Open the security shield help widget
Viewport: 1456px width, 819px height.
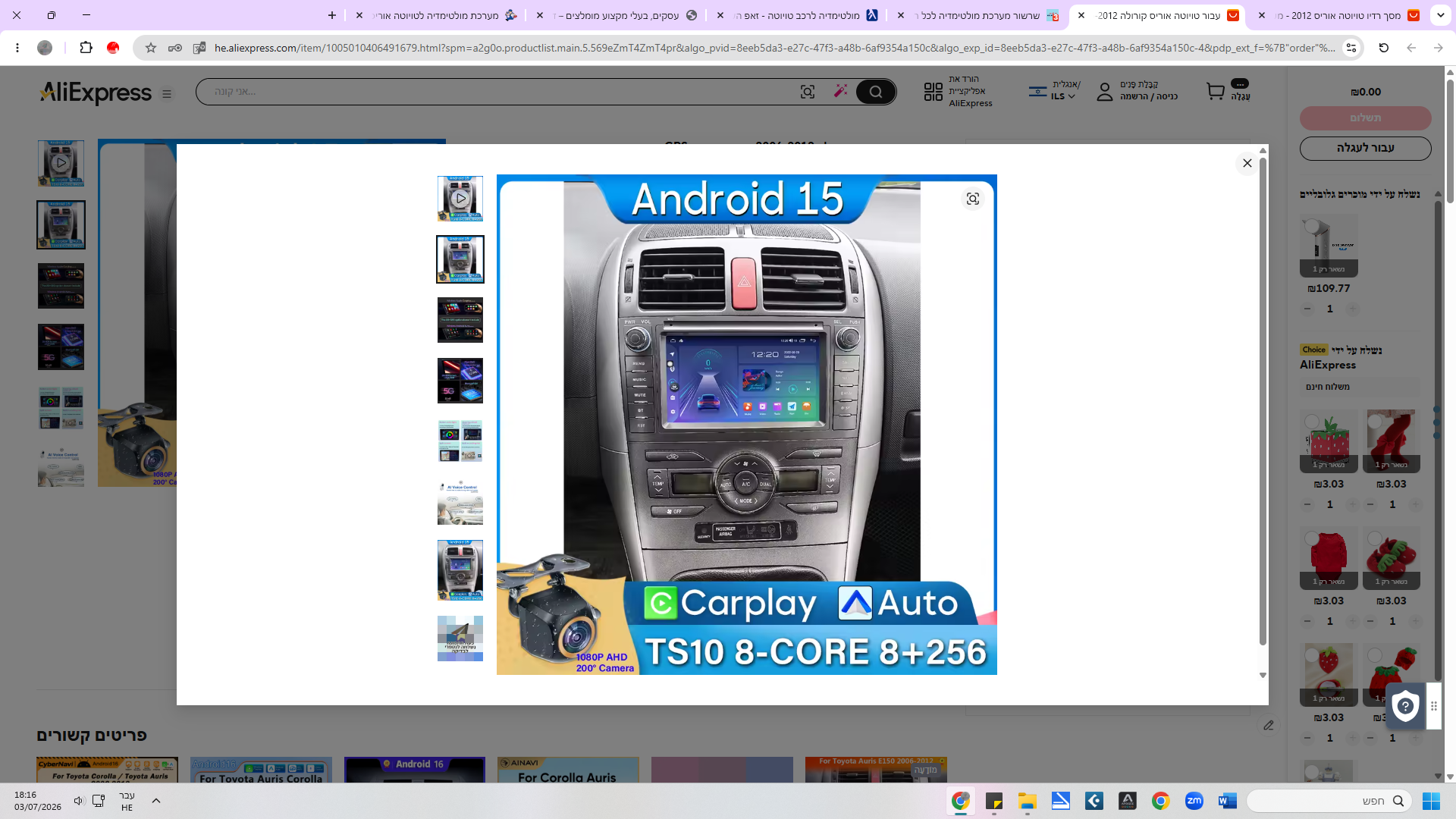[x=1405, y=706]
